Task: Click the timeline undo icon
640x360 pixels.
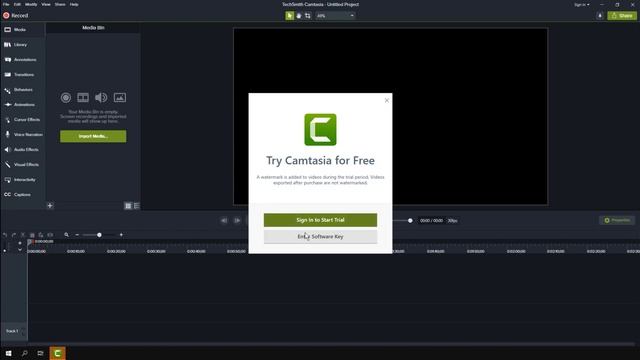Action: 5,235
